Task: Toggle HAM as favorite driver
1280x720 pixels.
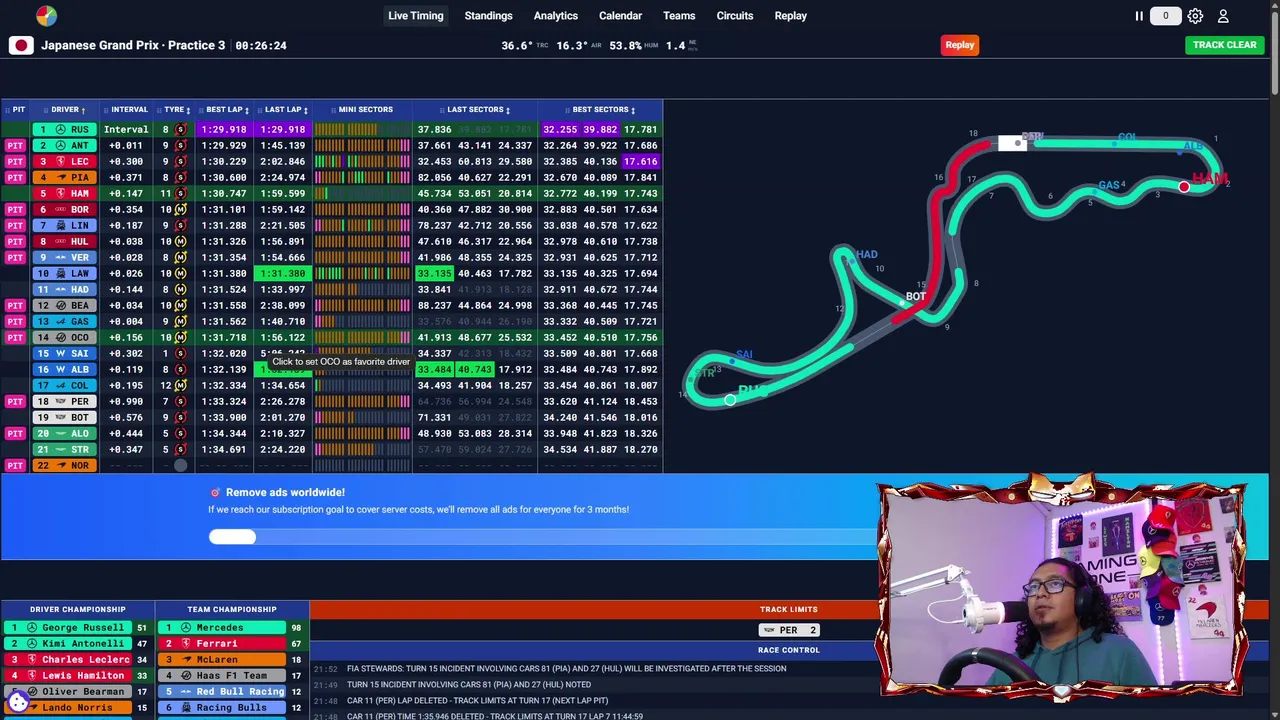Action: click(x=65, y=193)
